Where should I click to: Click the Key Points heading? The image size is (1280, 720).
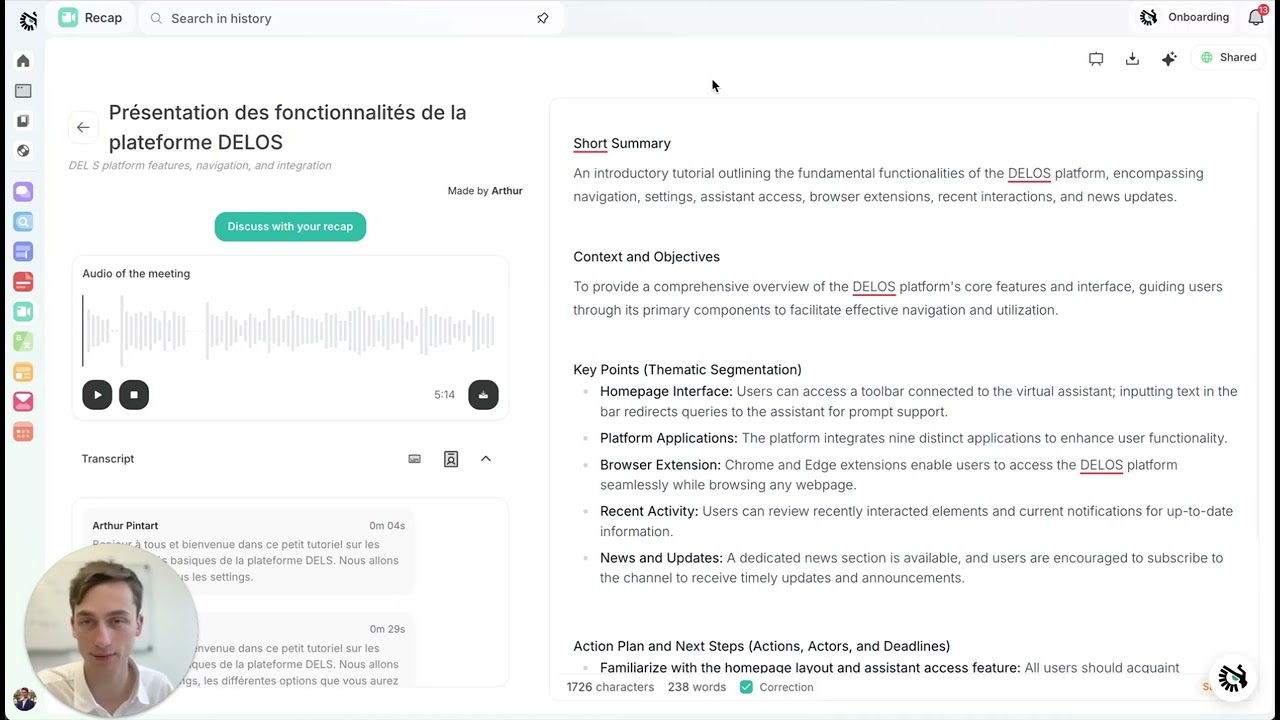(687, 370)
